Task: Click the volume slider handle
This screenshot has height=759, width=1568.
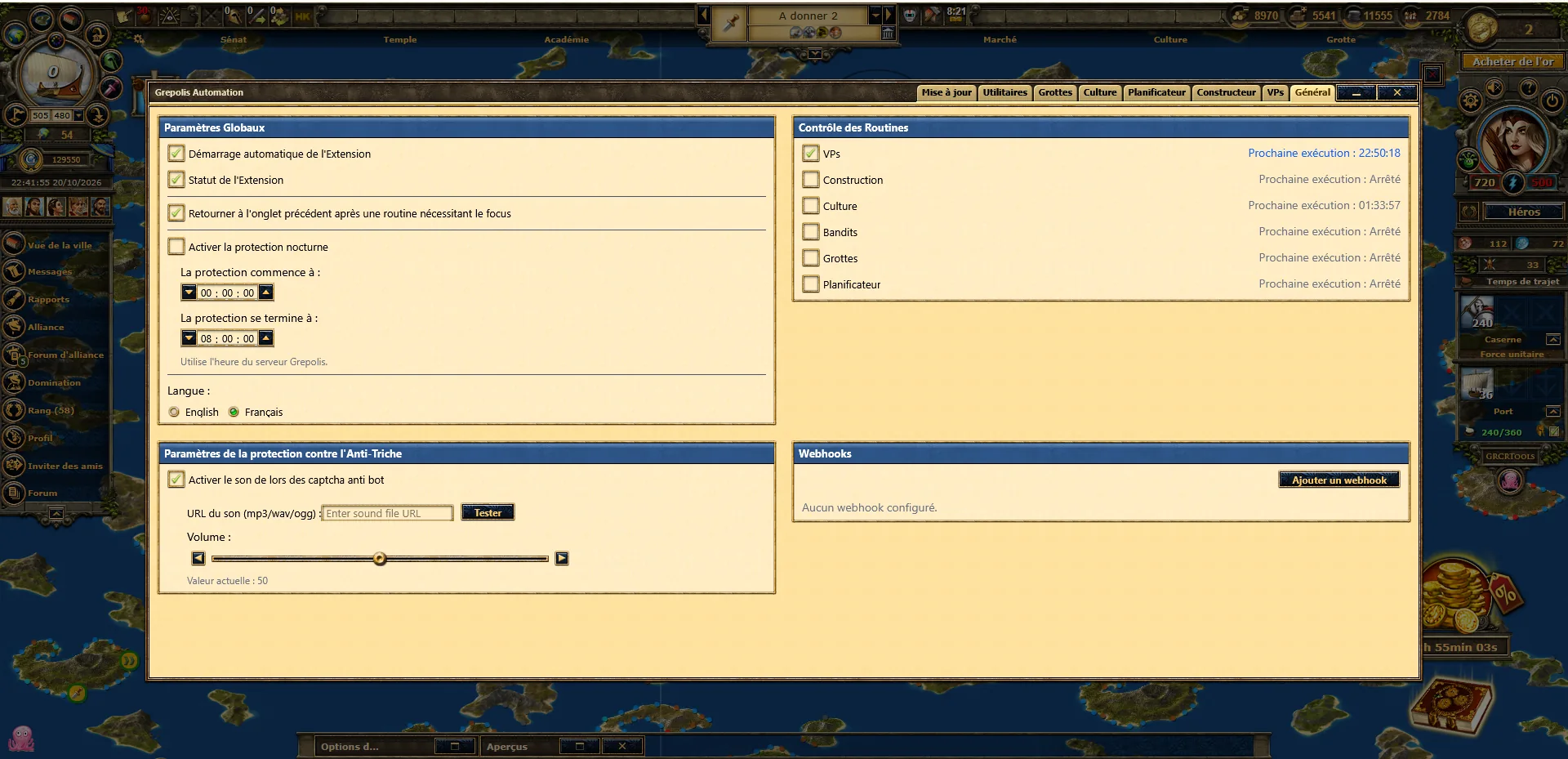Action: click(x=380, y=559)
